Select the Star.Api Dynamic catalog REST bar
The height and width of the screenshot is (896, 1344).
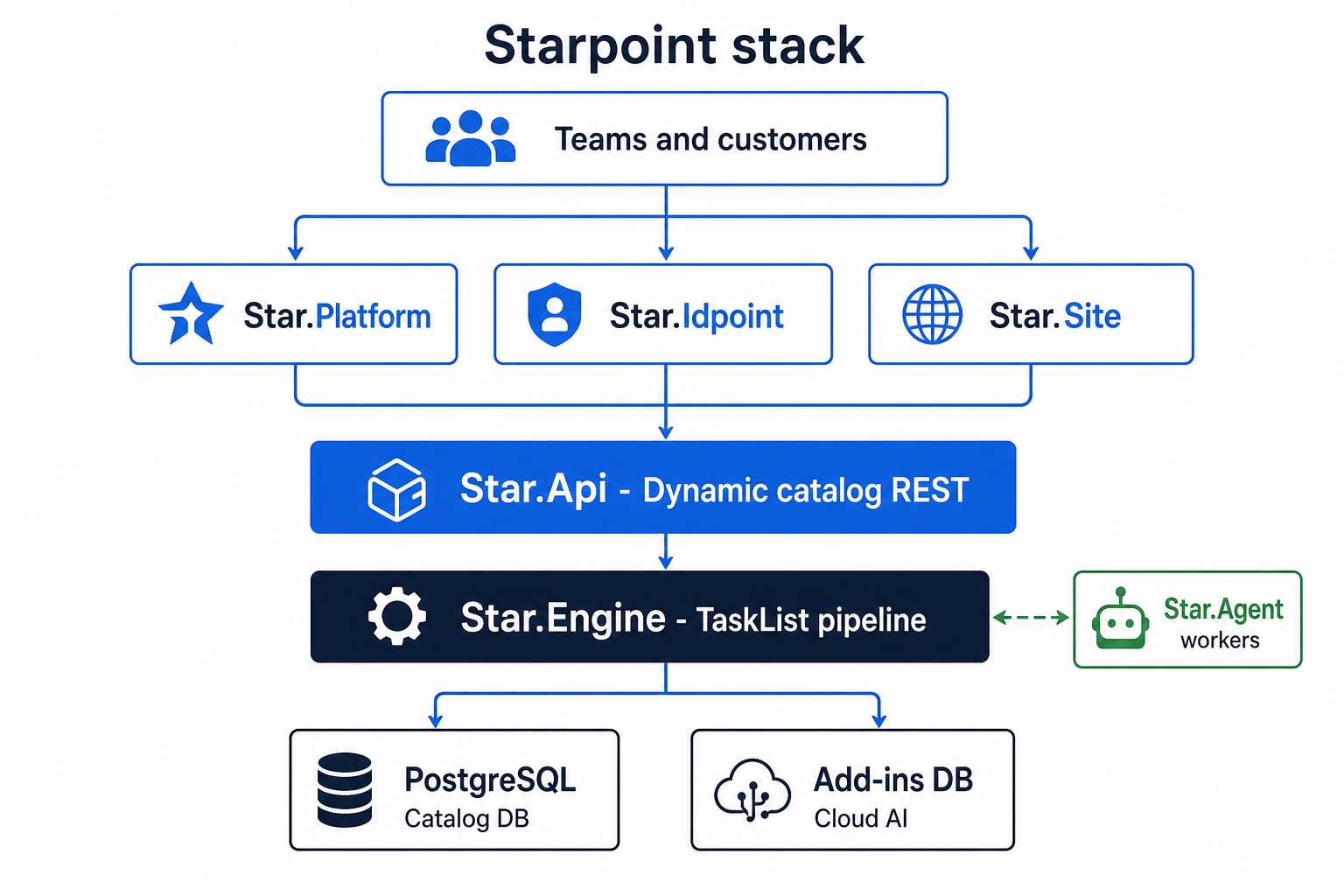coord(663,487)
